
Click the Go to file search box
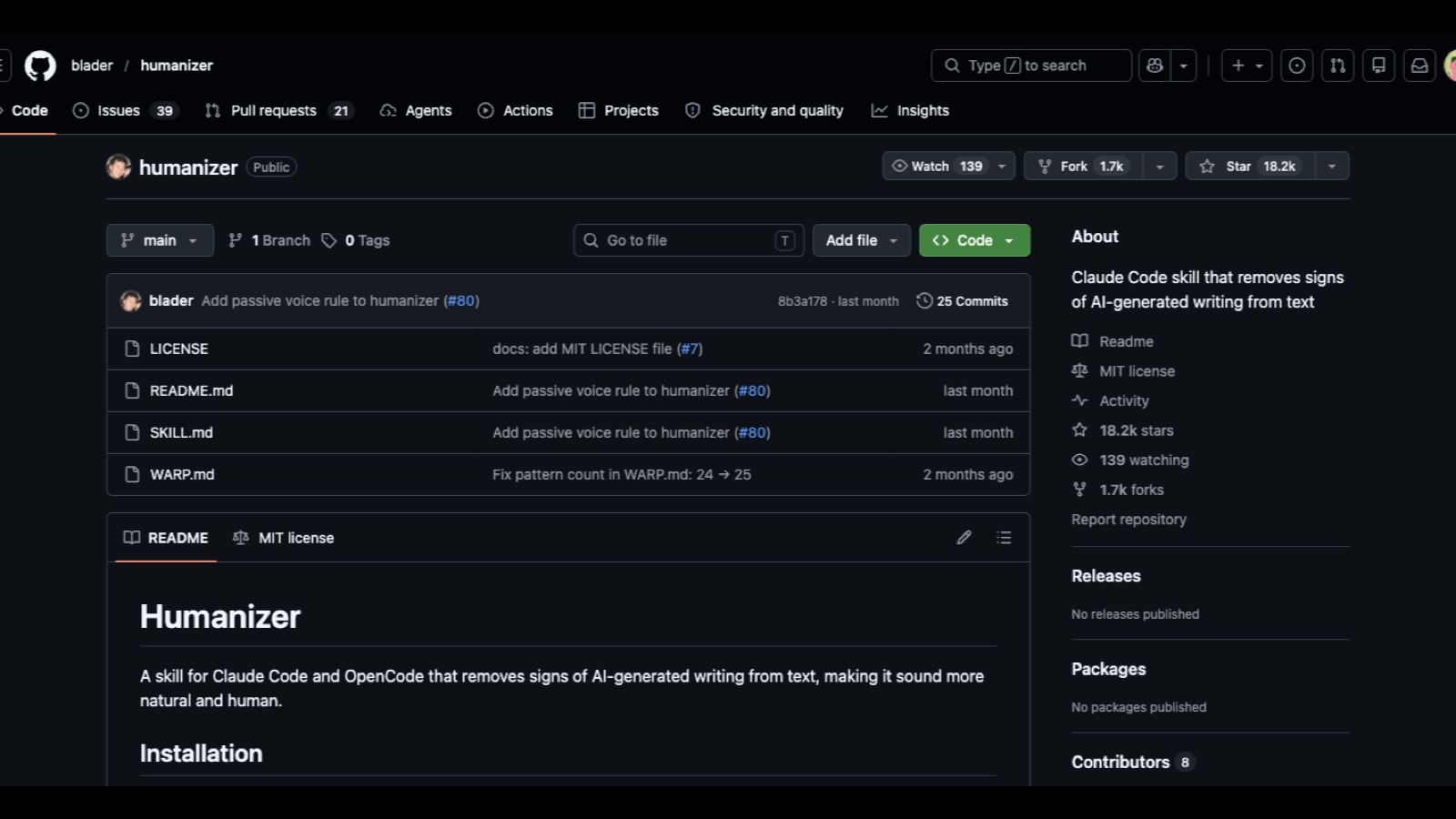[689, 240]
